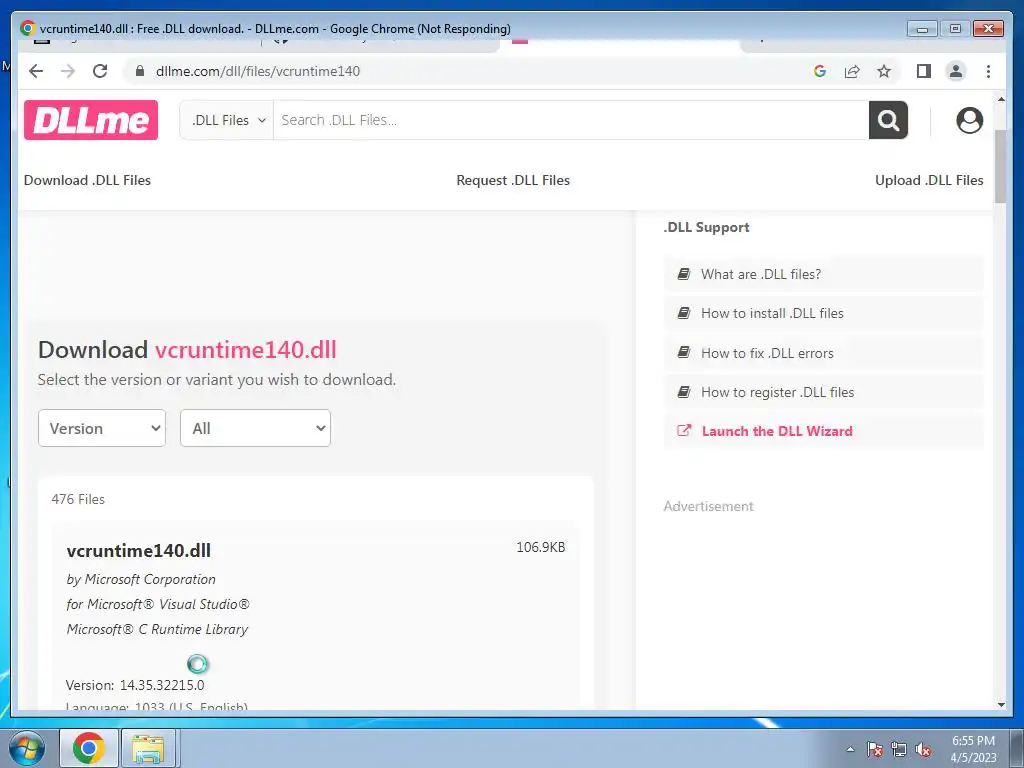The height and width of the screenshot is (768, 1024).
Task: Click the external link icon by DLL Wizard
Action: click(x=684, y=430)
